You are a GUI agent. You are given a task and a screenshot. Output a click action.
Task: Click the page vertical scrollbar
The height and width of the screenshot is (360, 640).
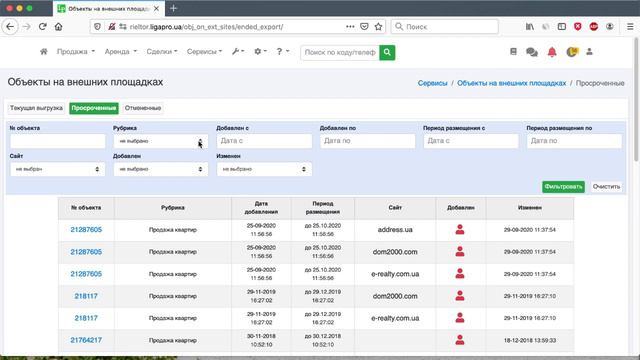click(636, 99)
